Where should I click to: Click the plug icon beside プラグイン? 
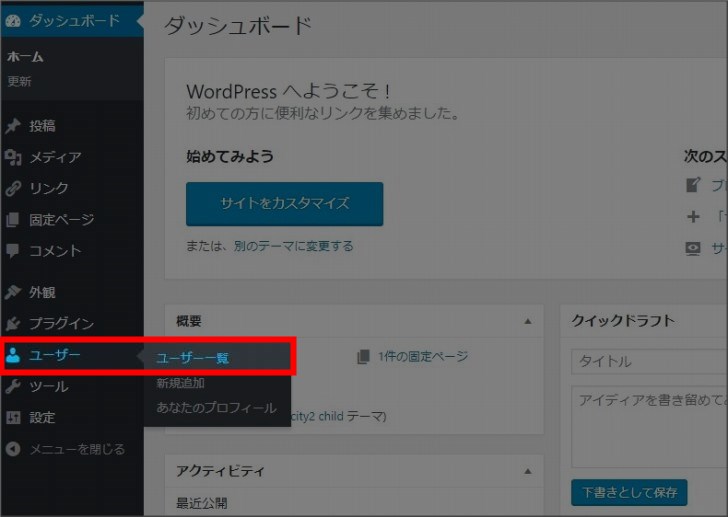point(13,324)
